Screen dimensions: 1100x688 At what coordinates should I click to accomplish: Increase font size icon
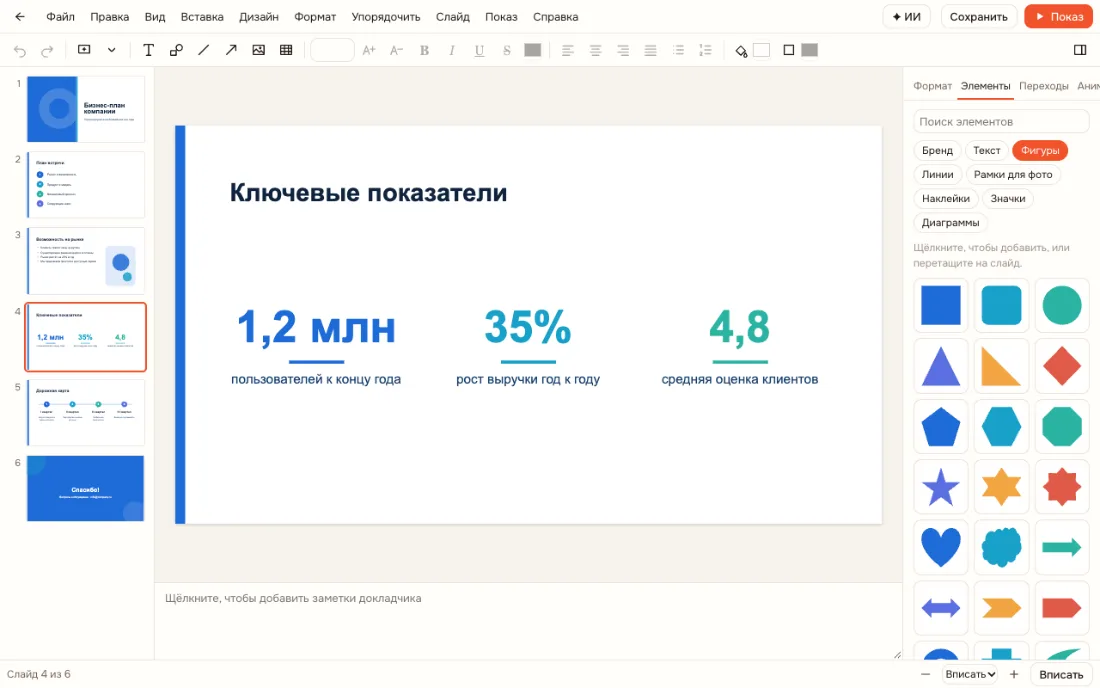coord(369,50)
